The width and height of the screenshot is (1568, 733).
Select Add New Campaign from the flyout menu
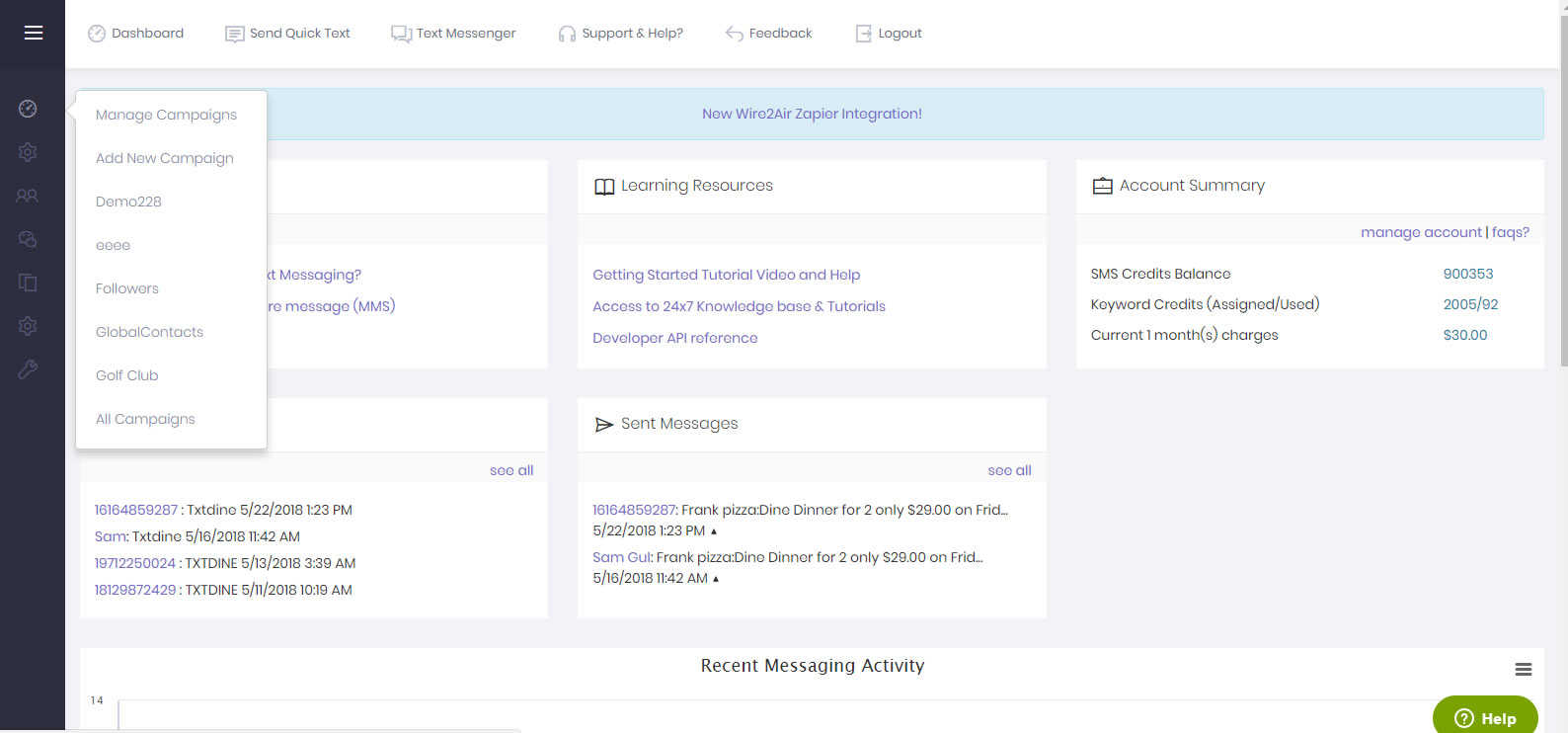[x=165, y=158]
